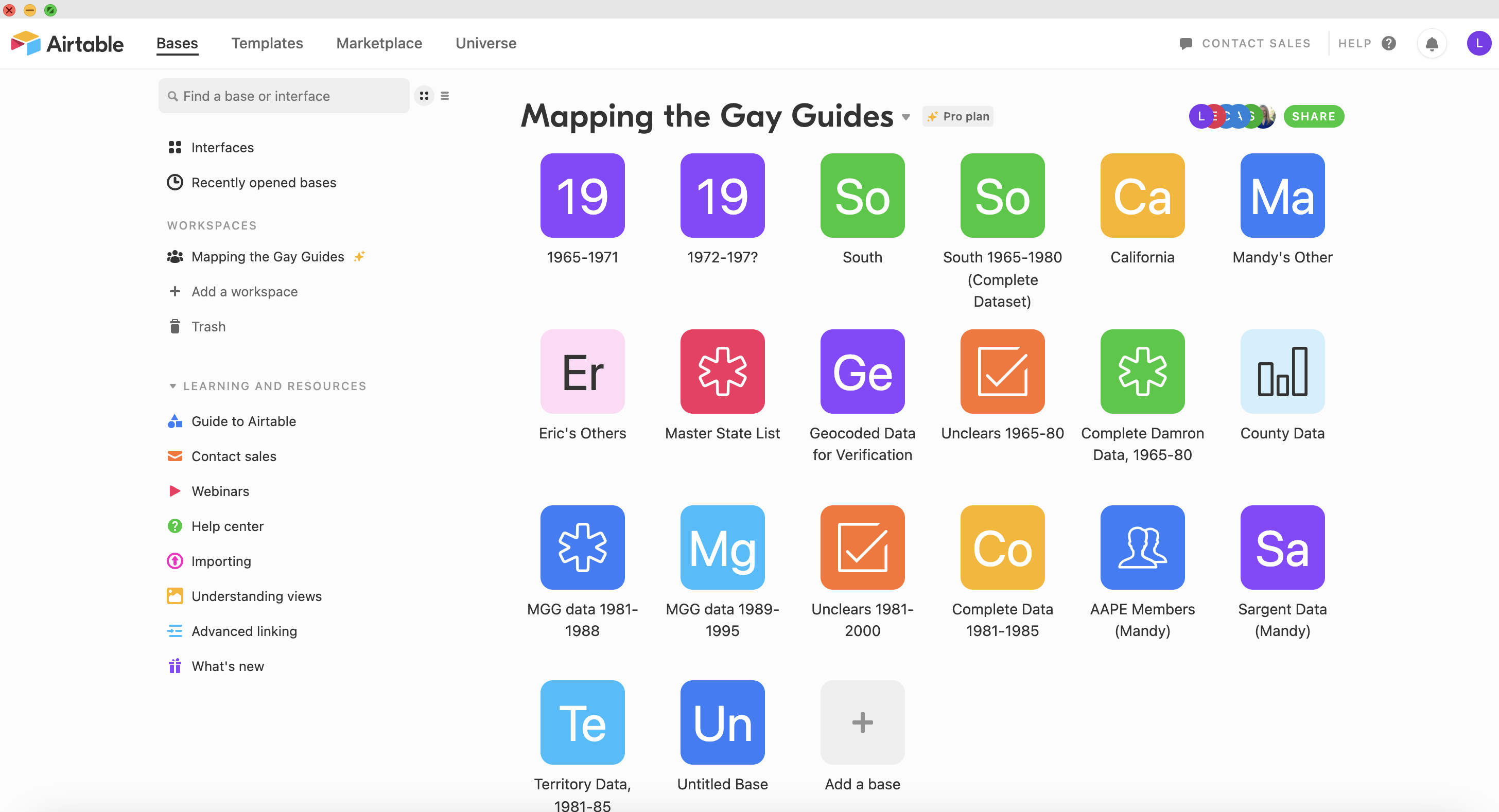
Task: Click the notifications bell icon
Action: click(1431, 44)
